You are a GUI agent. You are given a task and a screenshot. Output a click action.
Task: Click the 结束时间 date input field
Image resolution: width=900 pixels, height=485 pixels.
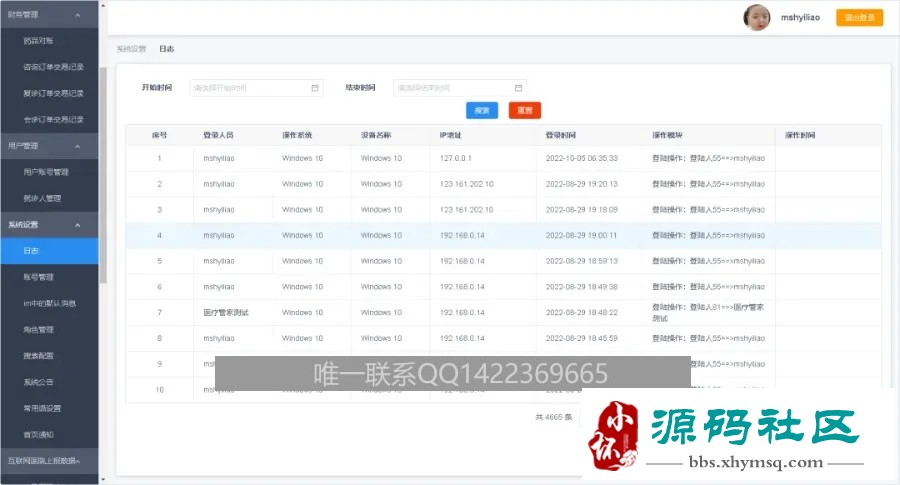click(460, 88)
